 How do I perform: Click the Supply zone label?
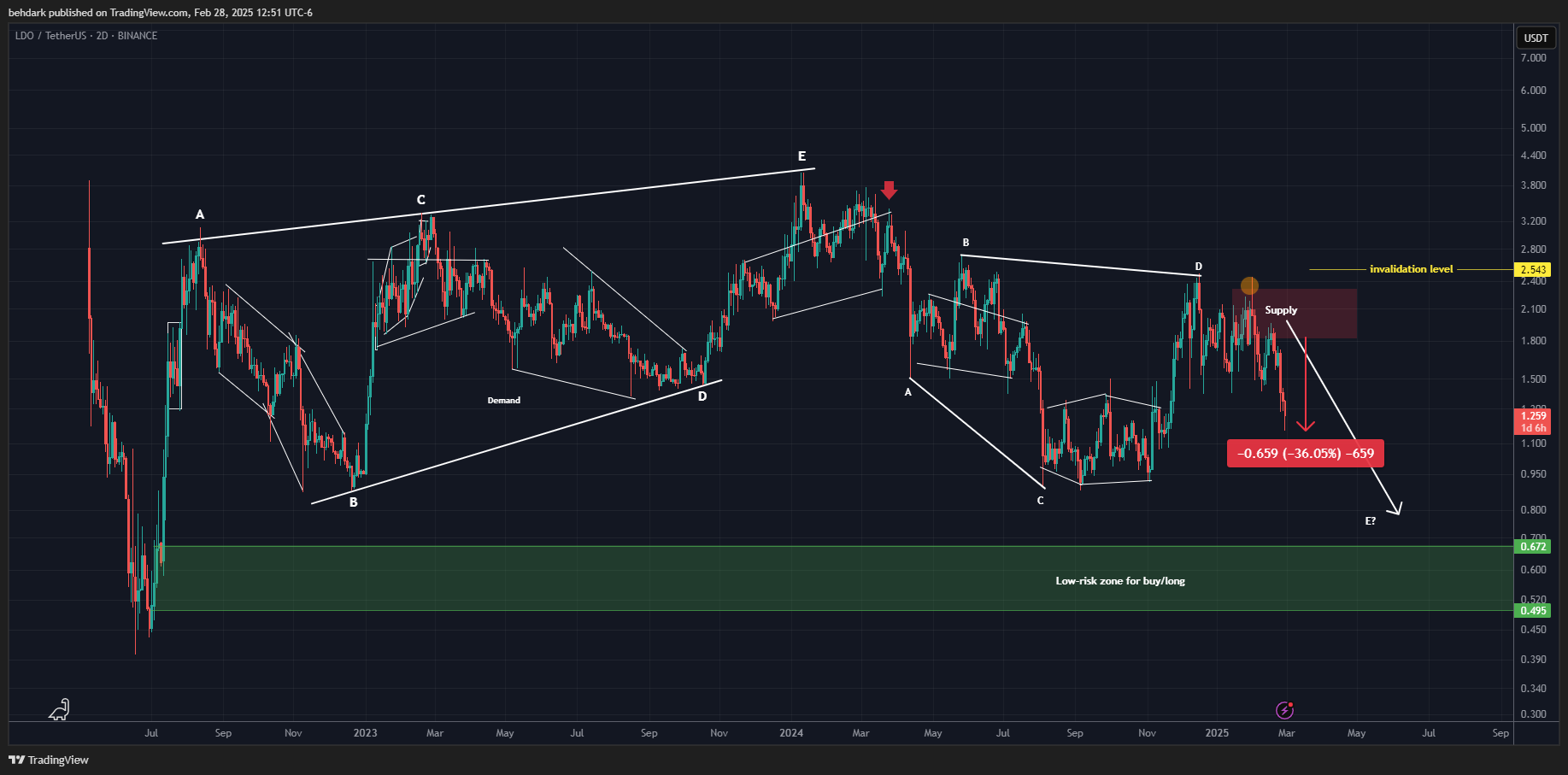click(x=1281, y=310)
